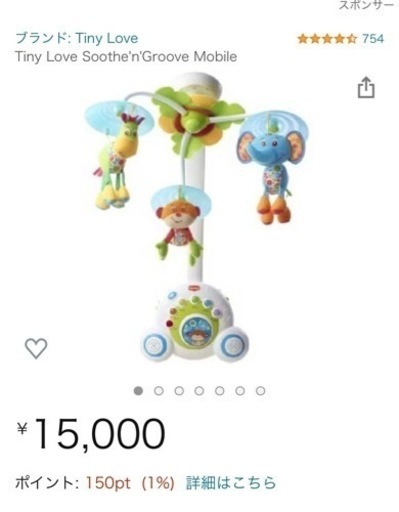Viewport: 399px width, 512px height.
Task: Open the 754 reviews count link
Action: [373, 39]
